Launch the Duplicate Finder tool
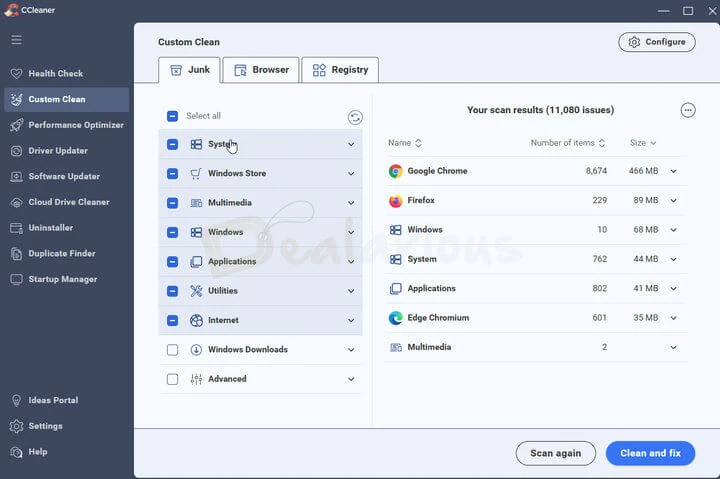 tap(62, 254)
